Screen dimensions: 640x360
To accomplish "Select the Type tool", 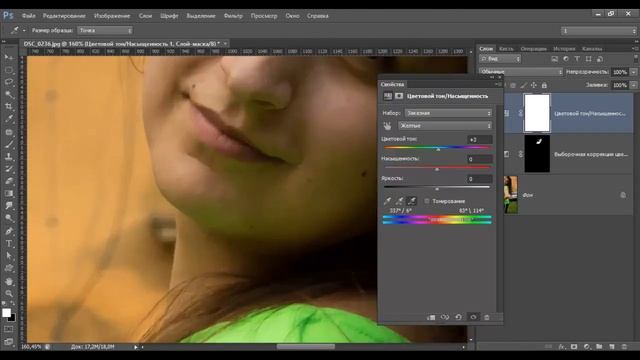I will click(x=9, y=244).
